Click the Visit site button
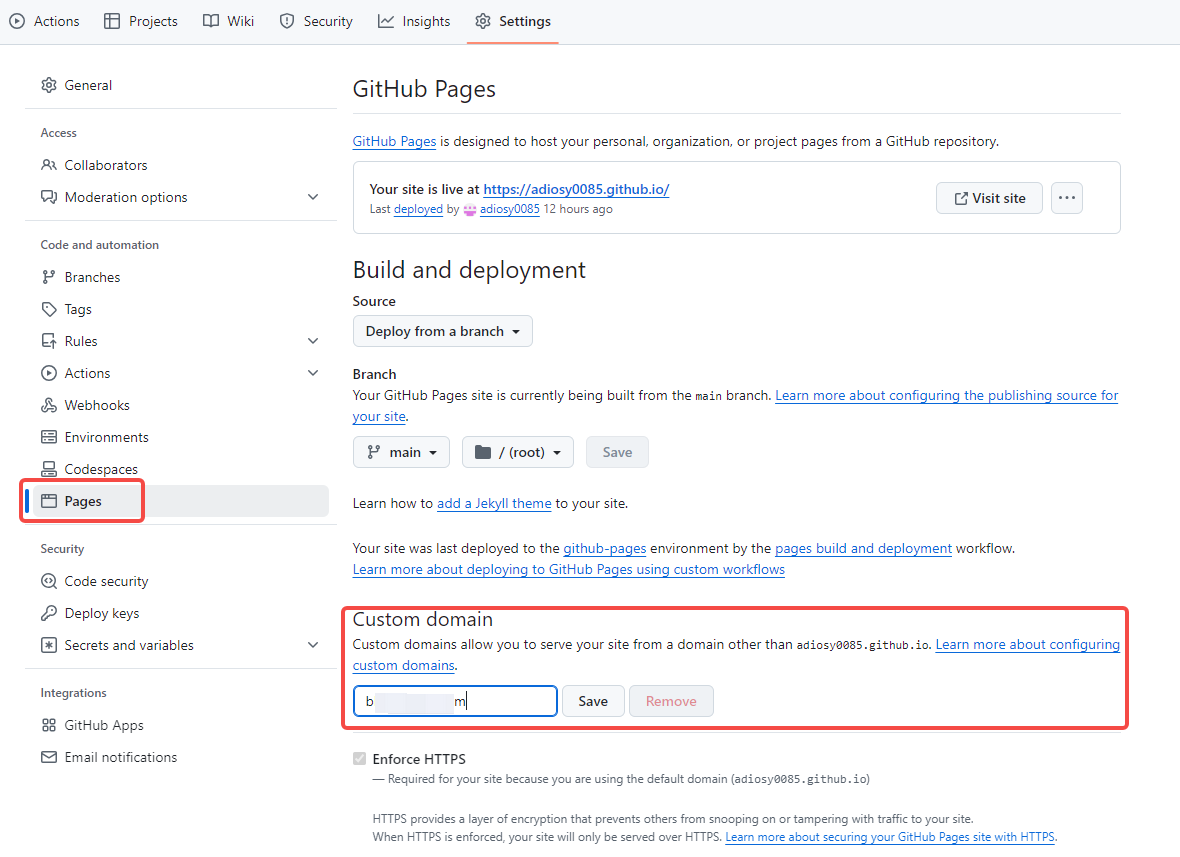The width and height of the screenshot is (1180, 857). [989, 198]
